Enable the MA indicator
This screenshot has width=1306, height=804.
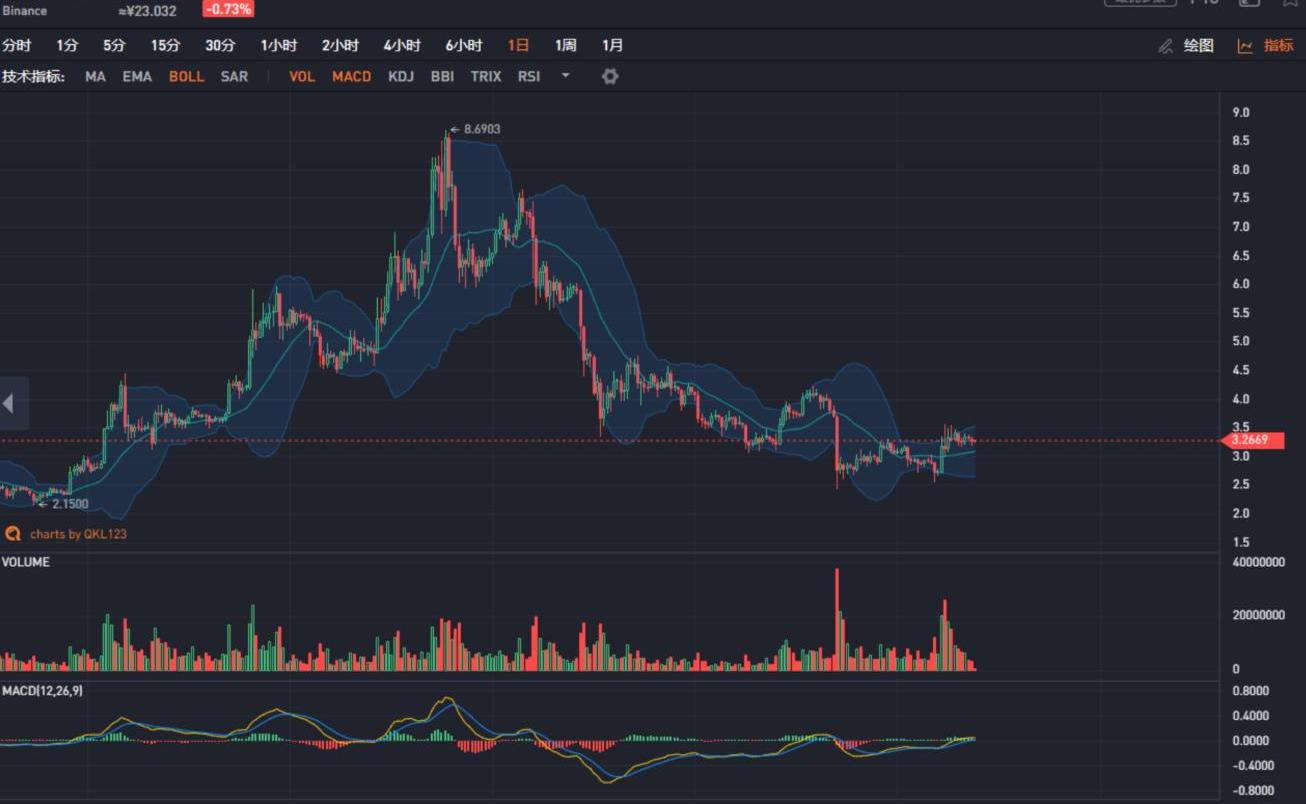tap(95, 76)
